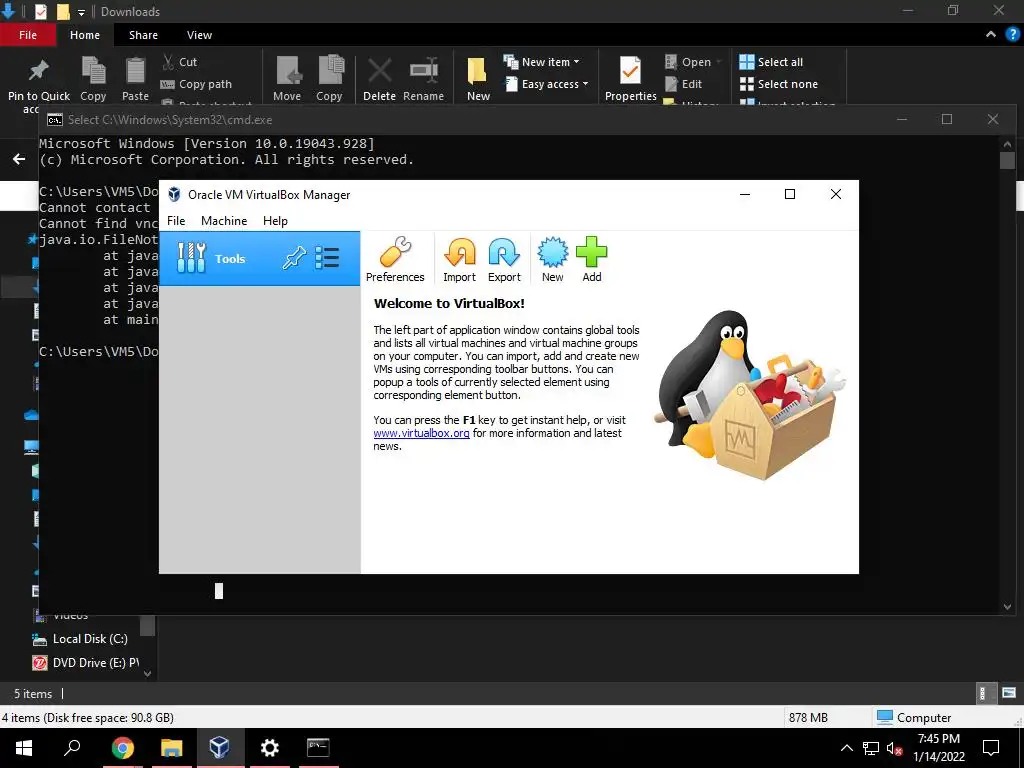The image size is (1024, 768).
Task: Click the network tray icon
Action: coord(871,748)
